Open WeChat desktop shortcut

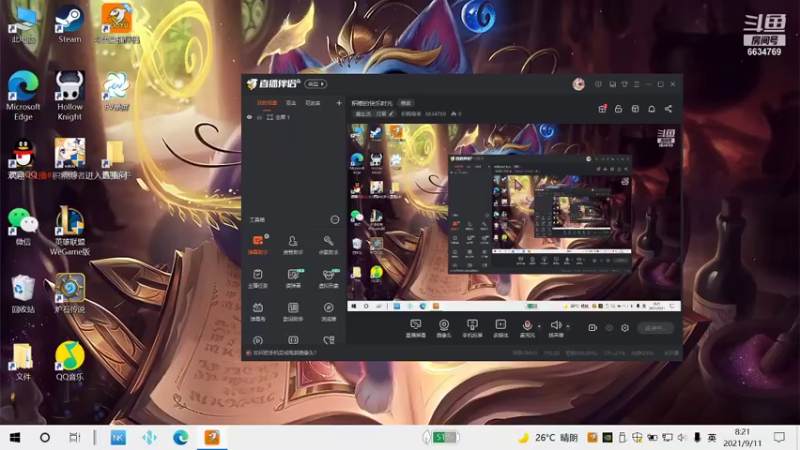tap(23, 226)
